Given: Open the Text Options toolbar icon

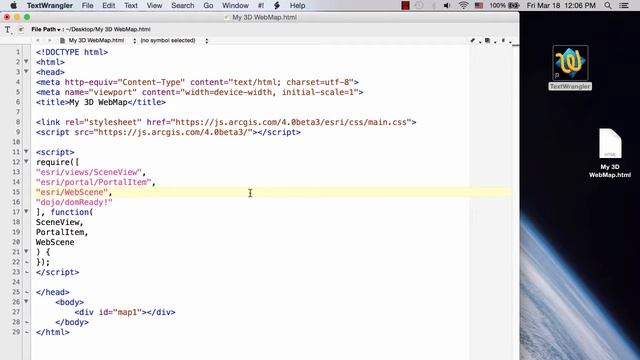Looking at the screenshot, I should [8, 29].
